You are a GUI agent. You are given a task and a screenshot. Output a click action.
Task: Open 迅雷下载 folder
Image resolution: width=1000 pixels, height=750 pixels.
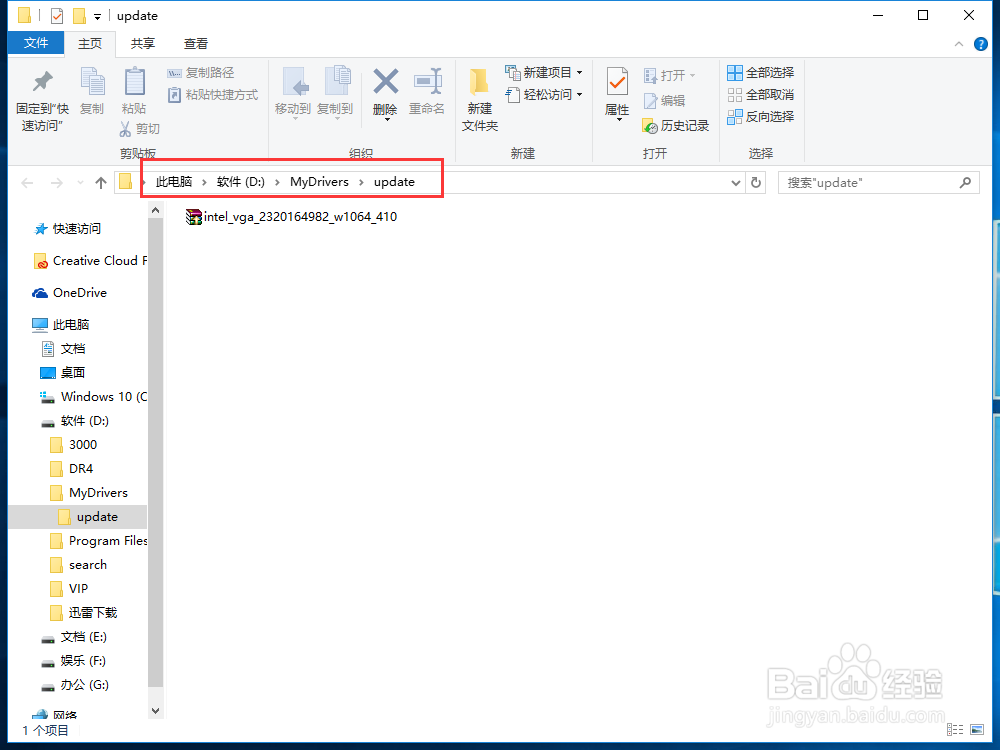(x=84, y=613)
